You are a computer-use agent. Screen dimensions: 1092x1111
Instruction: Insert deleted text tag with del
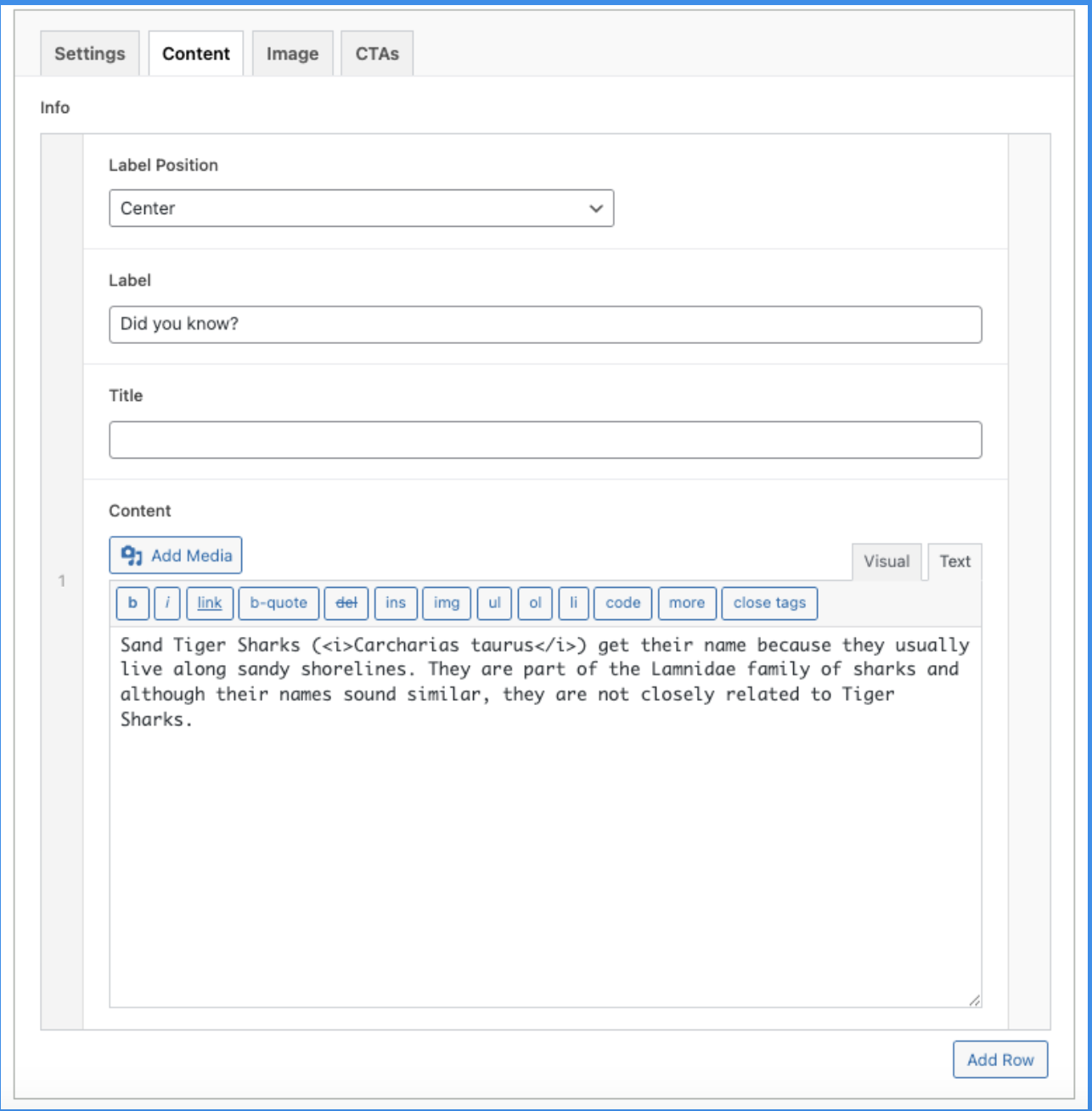[346, 603]
